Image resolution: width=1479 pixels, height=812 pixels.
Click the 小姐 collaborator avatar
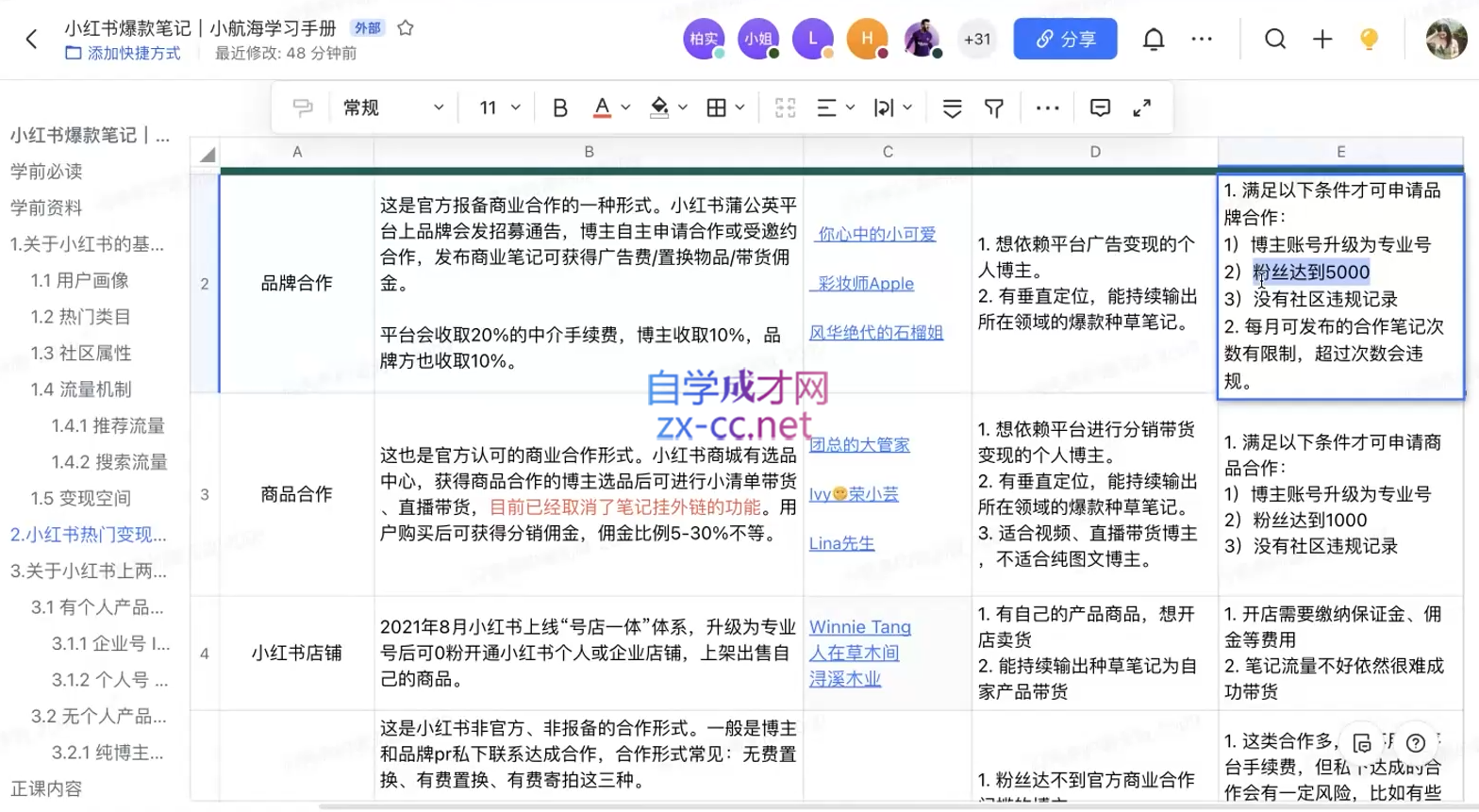coord(758,39)
